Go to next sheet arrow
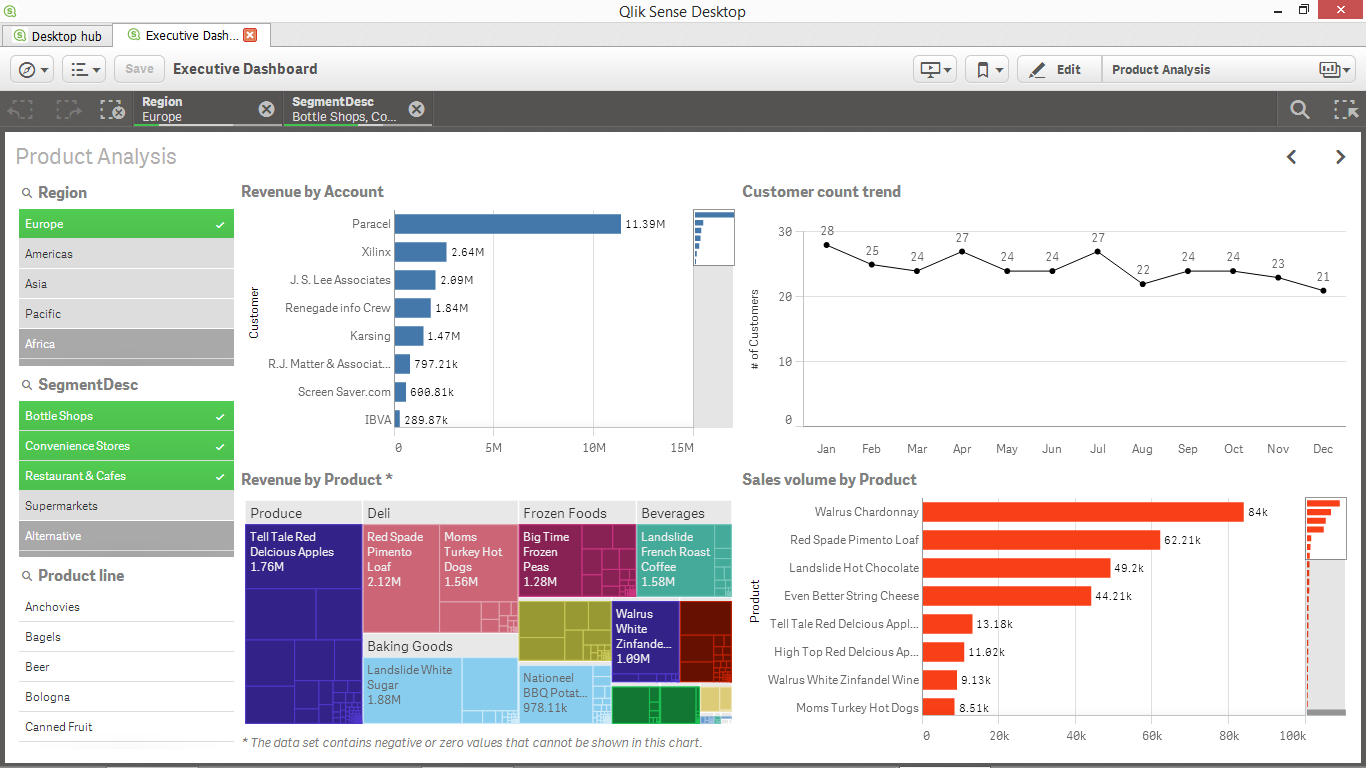Screen dimensions: 1366x768 pyautogui.click(x=1340, y=157)
